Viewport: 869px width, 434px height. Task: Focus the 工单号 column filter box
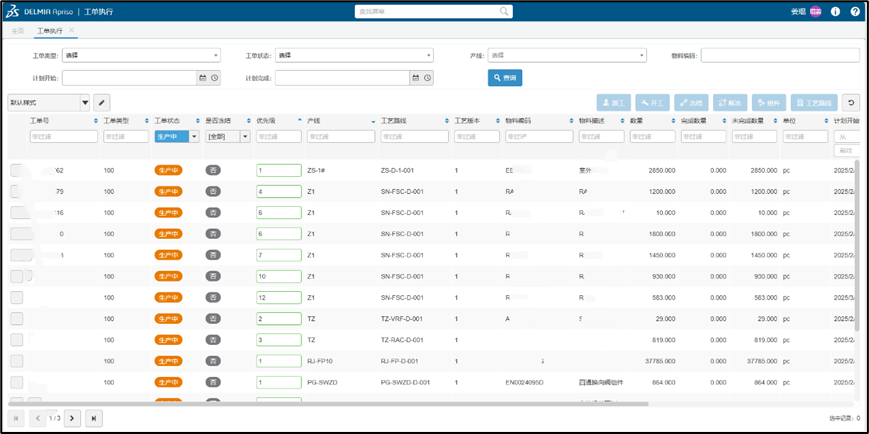(x=64, y=136)
